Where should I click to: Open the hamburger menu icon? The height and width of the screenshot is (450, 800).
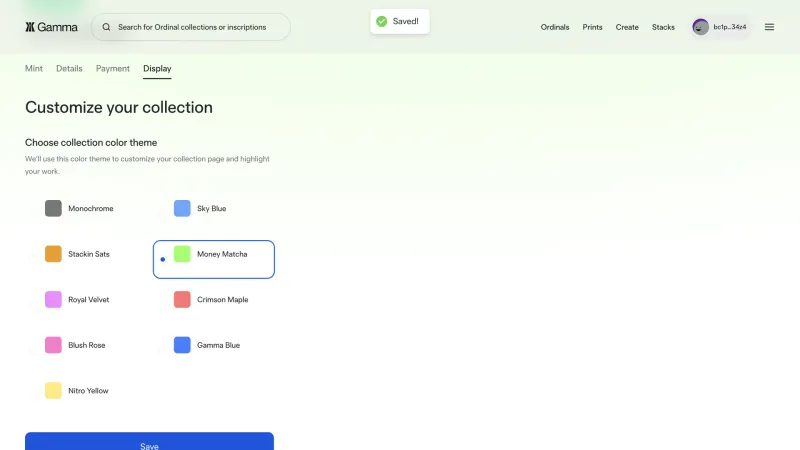pos(769,27)
